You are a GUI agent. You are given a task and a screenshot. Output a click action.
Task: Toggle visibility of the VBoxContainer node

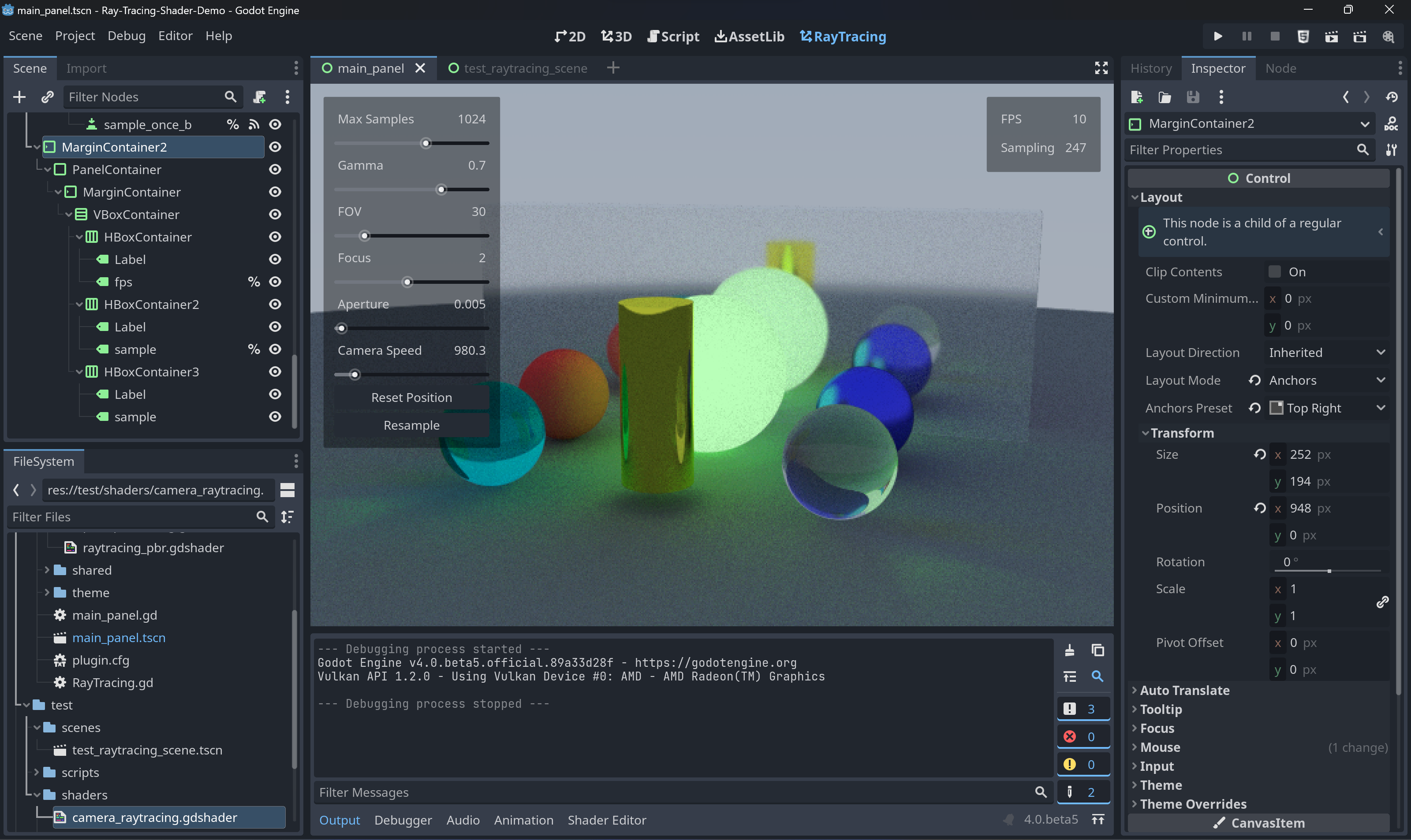275,214
